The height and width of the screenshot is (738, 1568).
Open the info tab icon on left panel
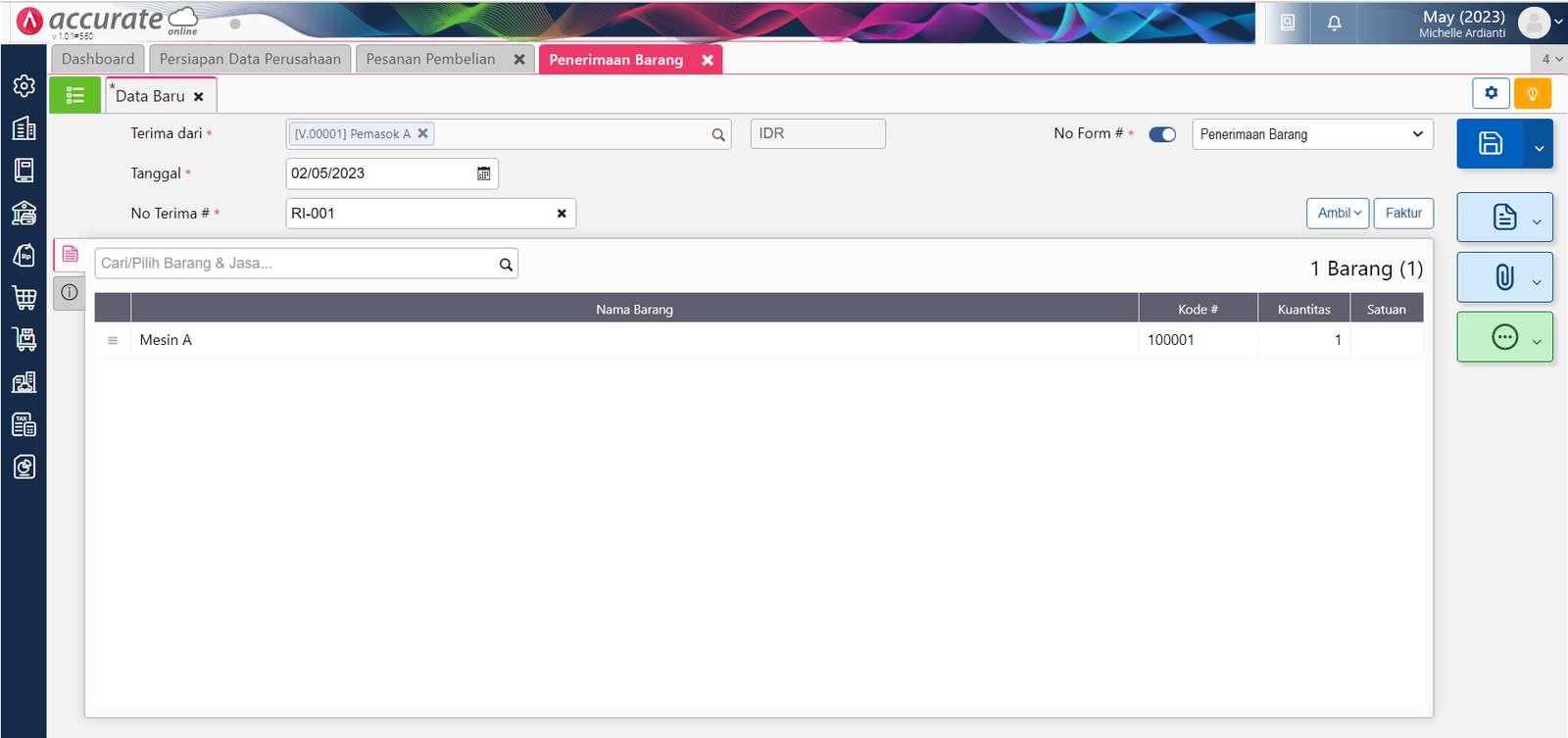pyautogui.click(x=70, y=292)
